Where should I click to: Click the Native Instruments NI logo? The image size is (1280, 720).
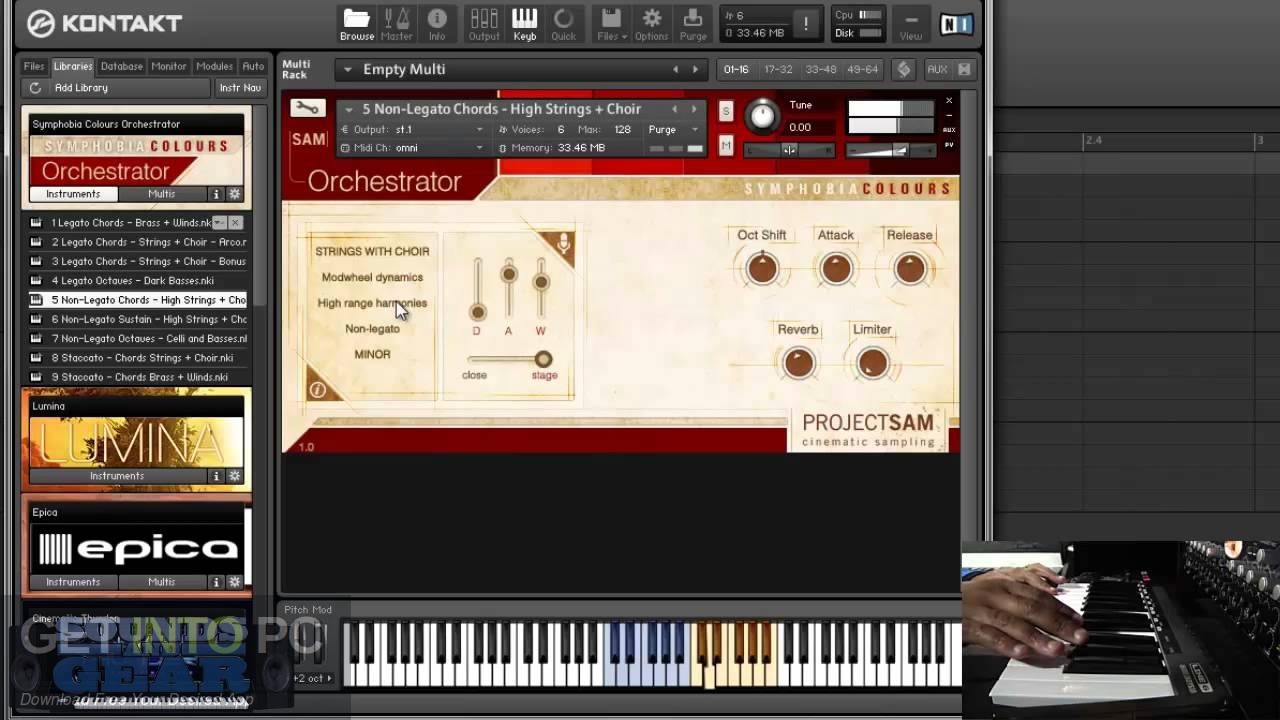point(955,23)
